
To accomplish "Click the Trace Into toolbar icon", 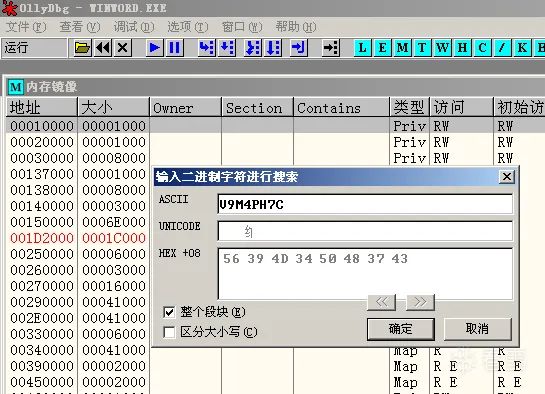I will click(253, 48).
